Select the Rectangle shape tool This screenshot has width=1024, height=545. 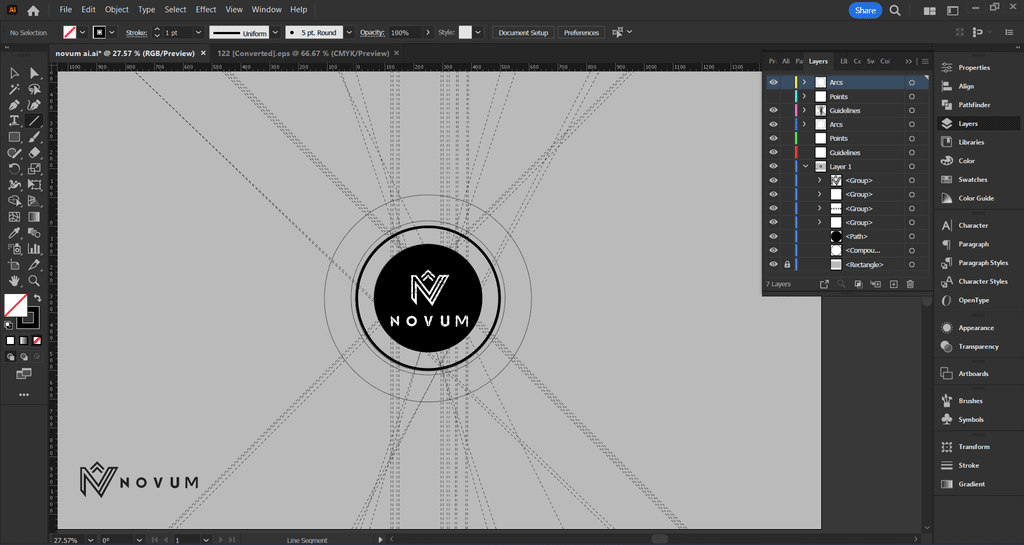(14, 137)
